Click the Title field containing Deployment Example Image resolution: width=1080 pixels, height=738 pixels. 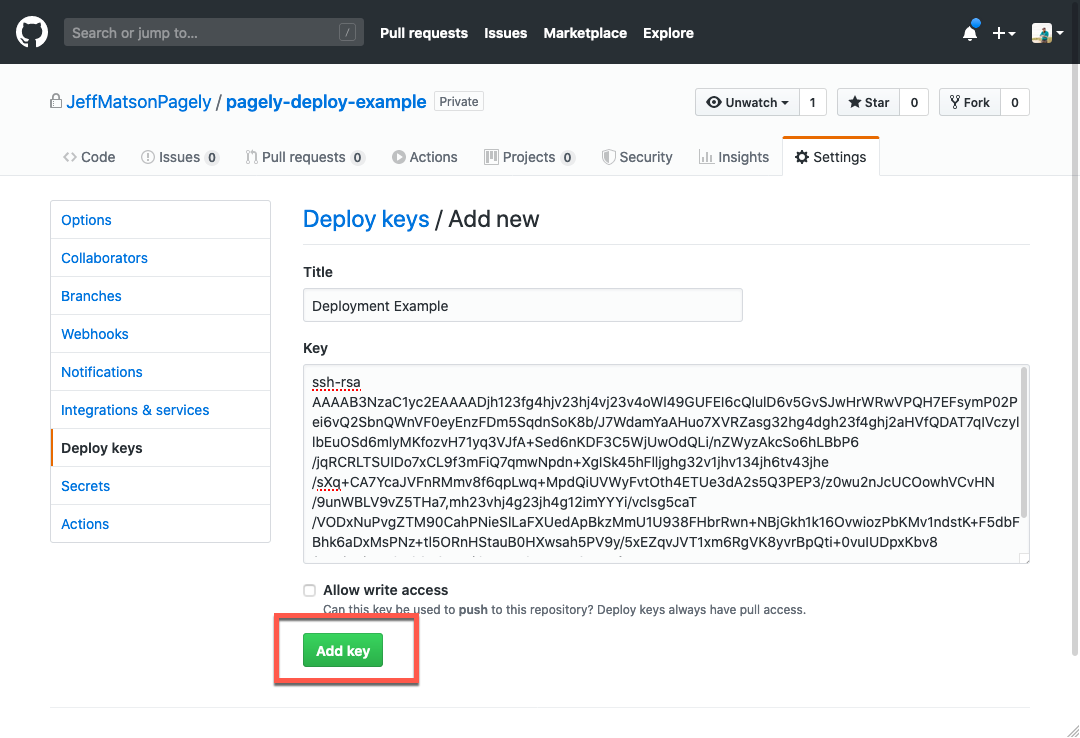pyautogui.click(x=523, y=305)
